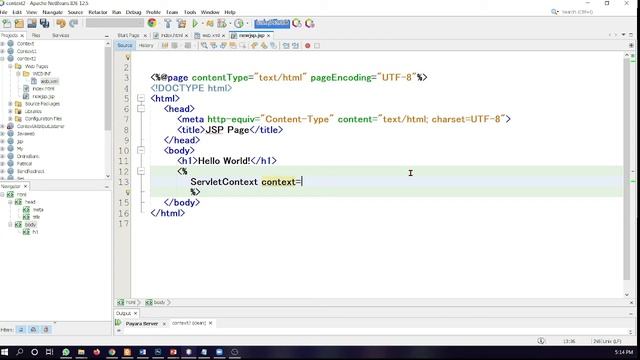Collapse the Web Pages folder node
The height and width of the screenshot is (360, 640).
10,66
